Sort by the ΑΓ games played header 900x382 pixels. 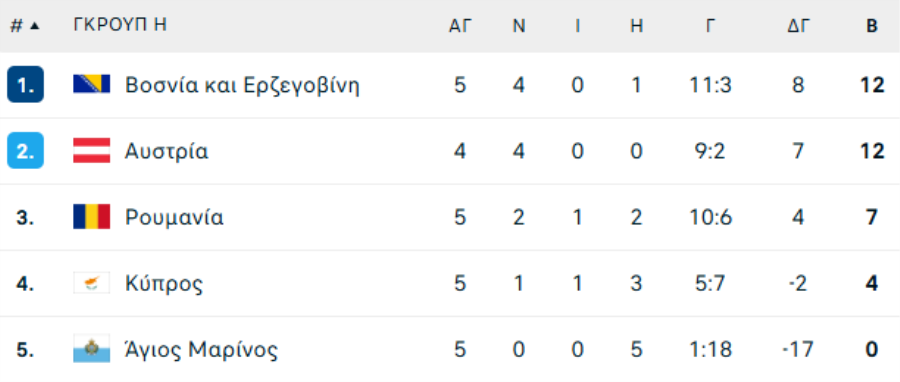[x=460, y=26]
